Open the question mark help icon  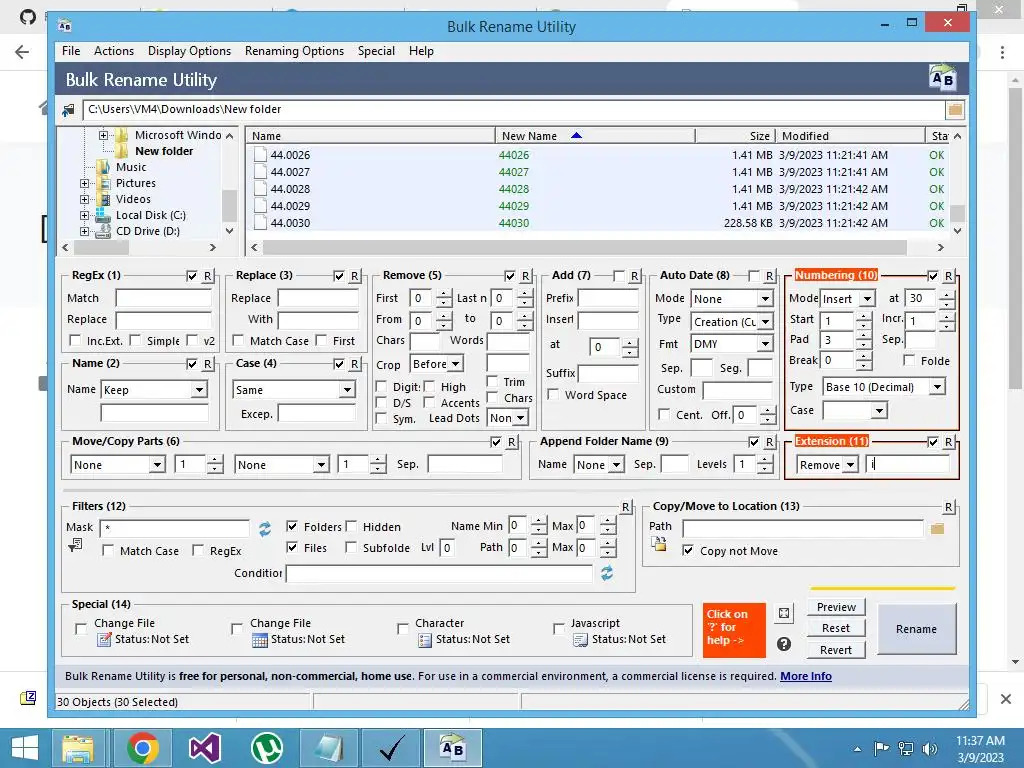point(784,644)
